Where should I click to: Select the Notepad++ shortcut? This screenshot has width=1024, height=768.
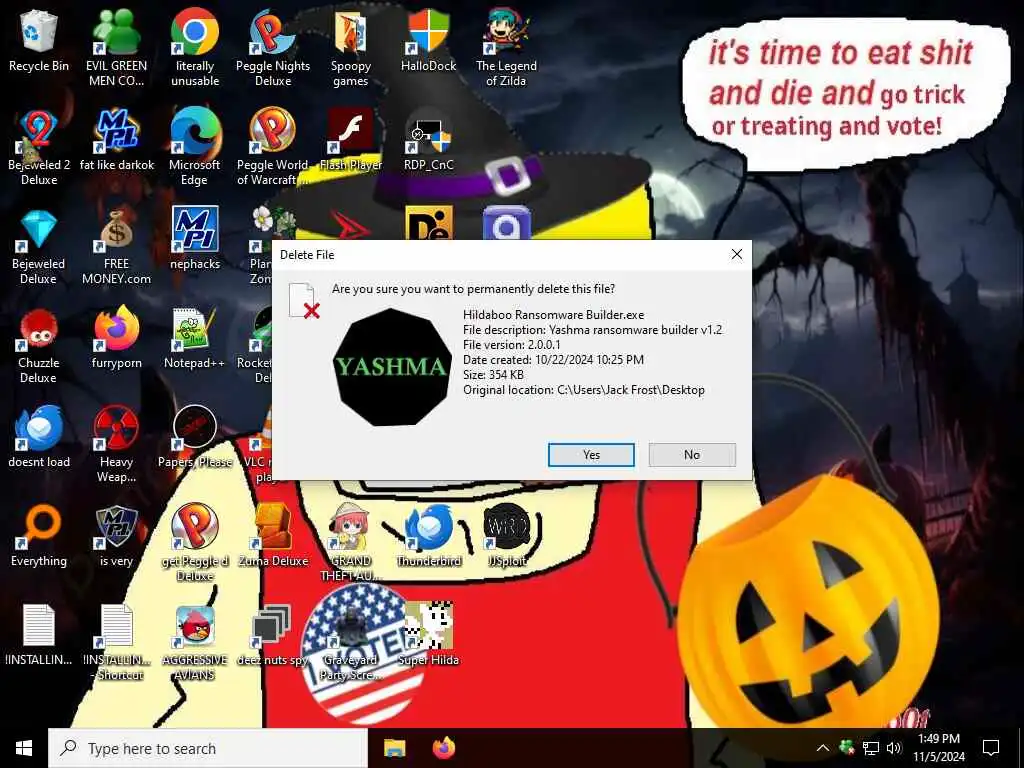(x=195, y=338)
